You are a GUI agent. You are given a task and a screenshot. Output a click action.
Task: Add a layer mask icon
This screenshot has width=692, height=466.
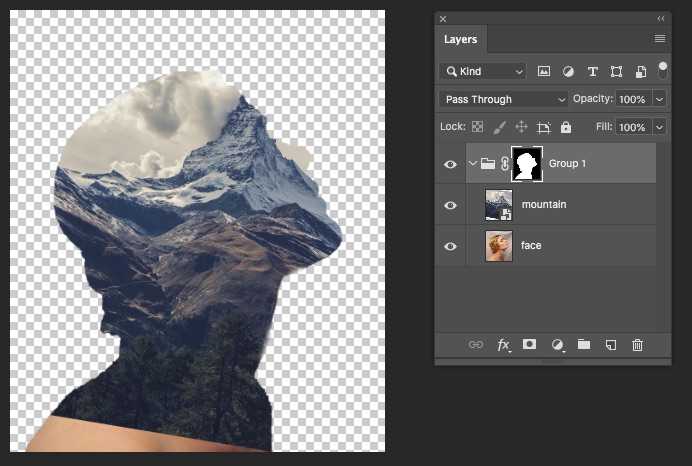click(529, 345)
